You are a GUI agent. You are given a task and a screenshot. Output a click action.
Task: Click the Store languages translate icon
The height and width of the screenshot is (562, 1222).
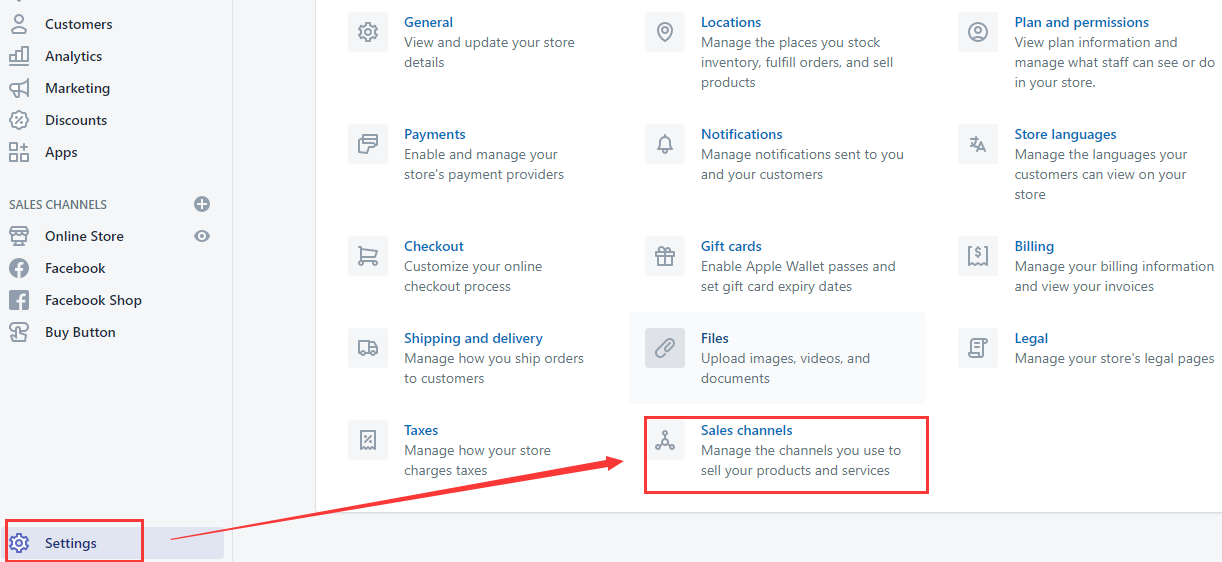click(x=978, y=144)
